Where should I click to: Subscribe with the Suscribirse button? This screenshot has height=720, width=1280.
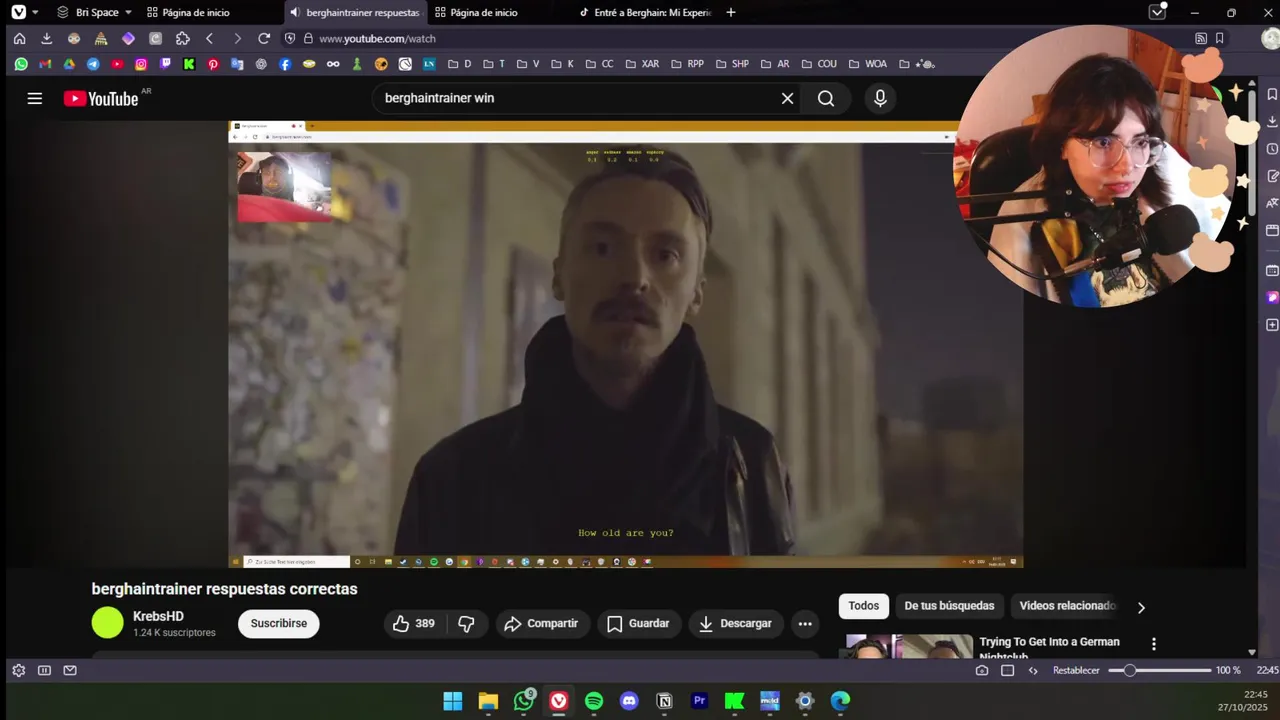(x=278, y=623)
